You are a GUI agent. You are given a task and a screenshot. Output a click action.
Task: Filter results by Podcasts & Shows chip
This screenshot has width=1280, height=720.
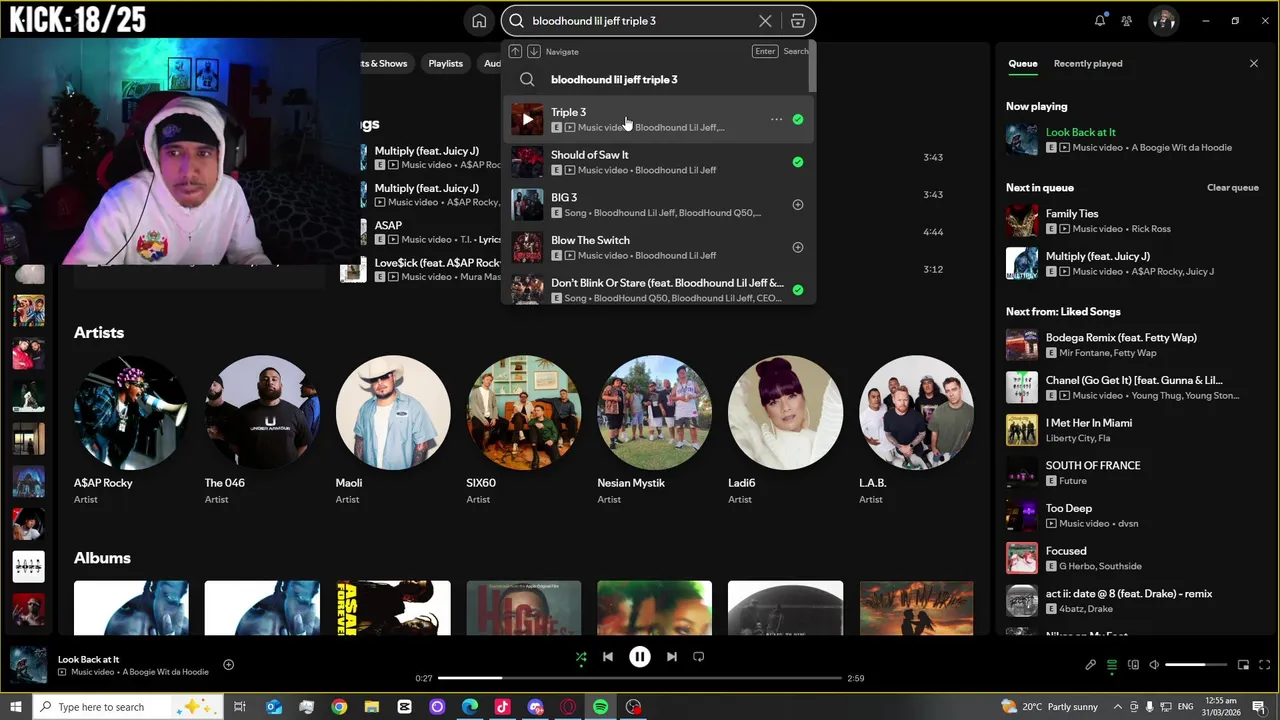pos(387,63)
